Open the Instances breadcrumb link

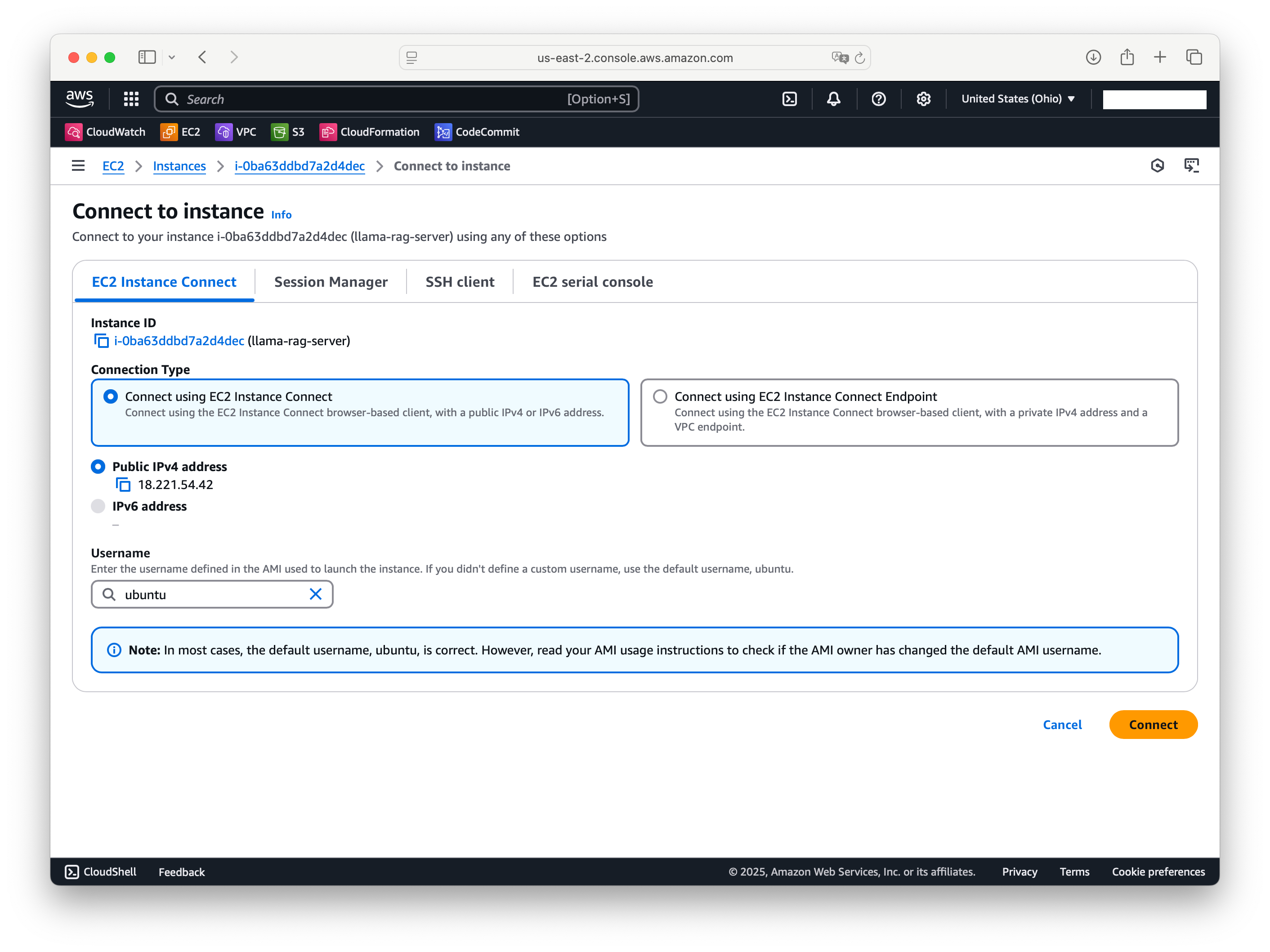pyautogui.click(x=179, y=166)
